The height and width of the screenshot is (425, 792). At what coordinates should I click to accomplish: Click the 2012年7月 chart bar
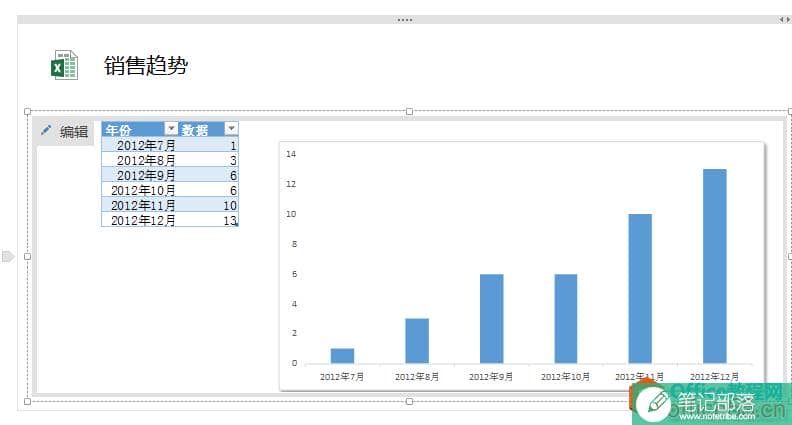coord(342,356)
